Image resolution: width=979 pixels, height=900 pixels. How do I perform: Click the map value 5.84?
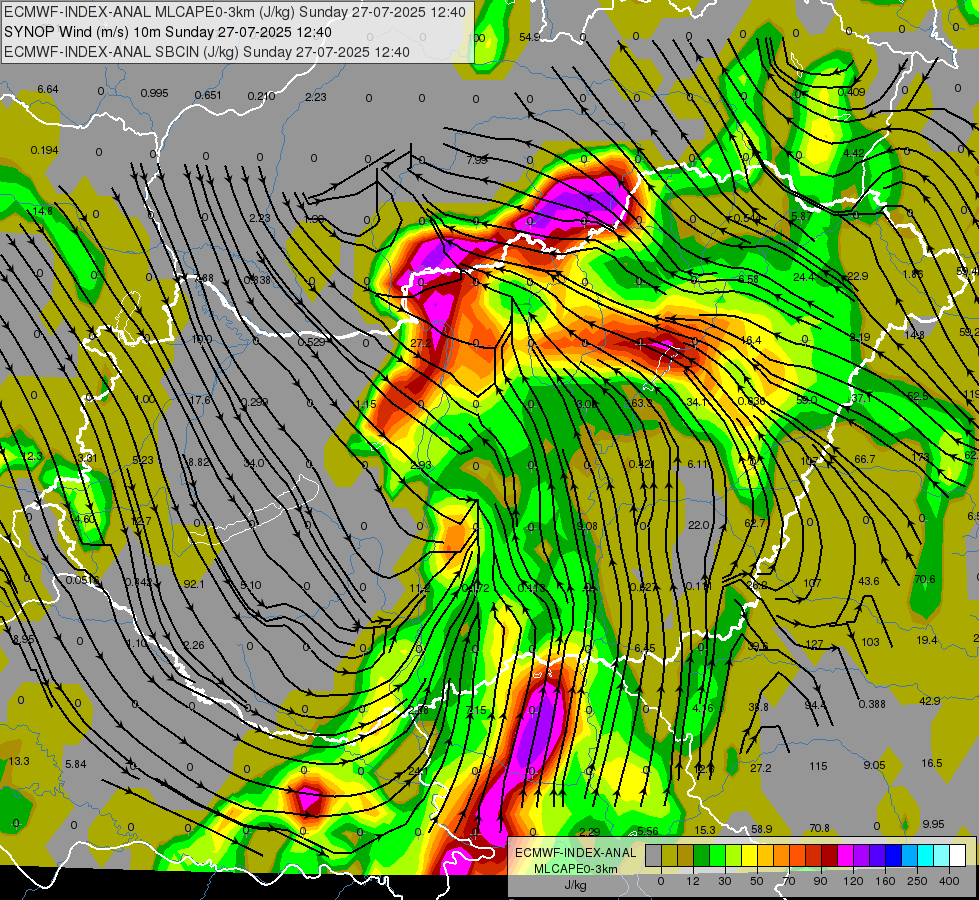coord(76,764)
